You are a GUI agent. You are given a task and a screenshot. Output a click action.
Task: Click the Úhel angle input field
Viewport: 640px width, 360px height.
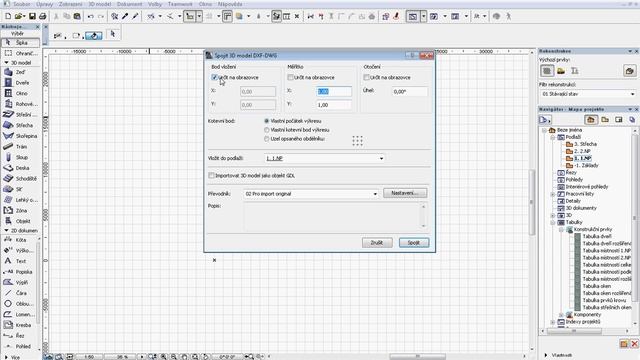point(410,92)
